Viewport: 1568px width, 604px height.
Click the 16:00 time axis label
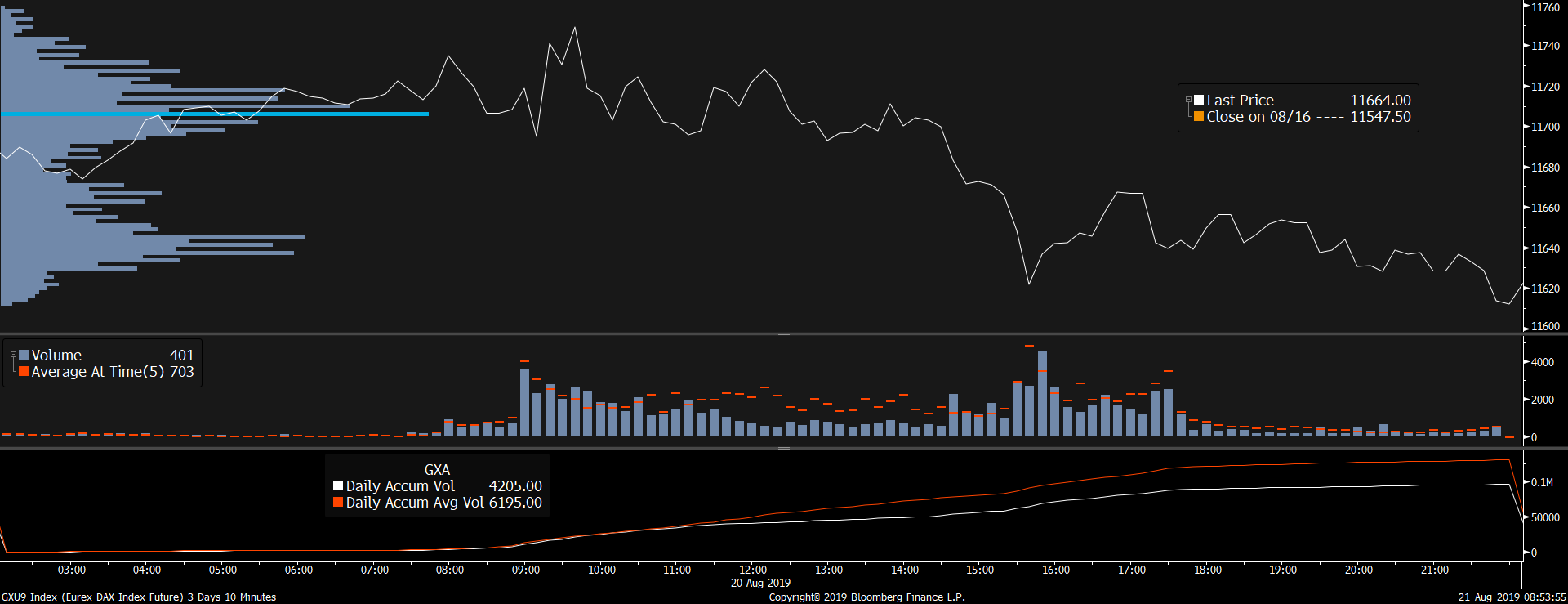coord(1056,570)
